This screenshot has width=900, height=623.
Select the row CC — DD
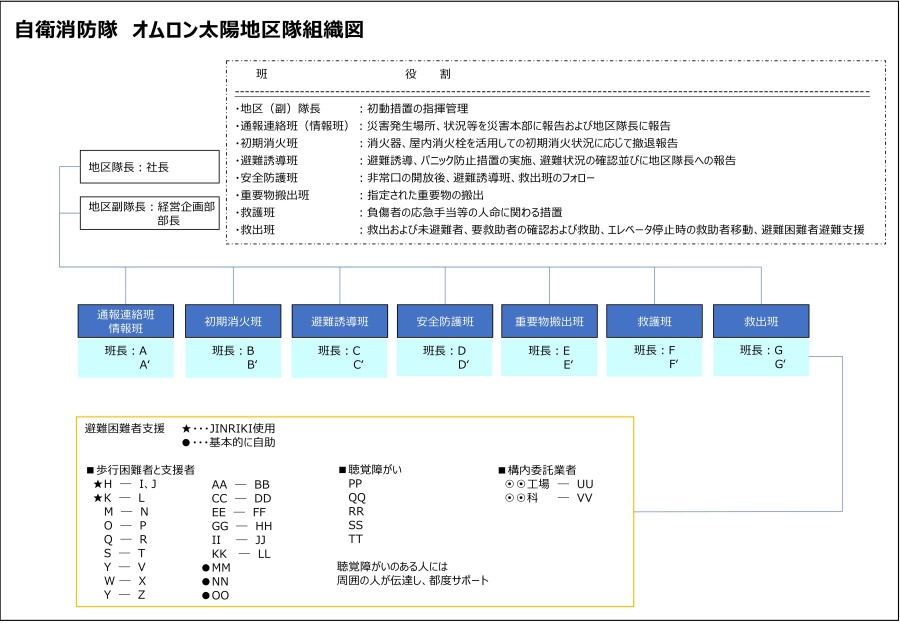[241, 498]
